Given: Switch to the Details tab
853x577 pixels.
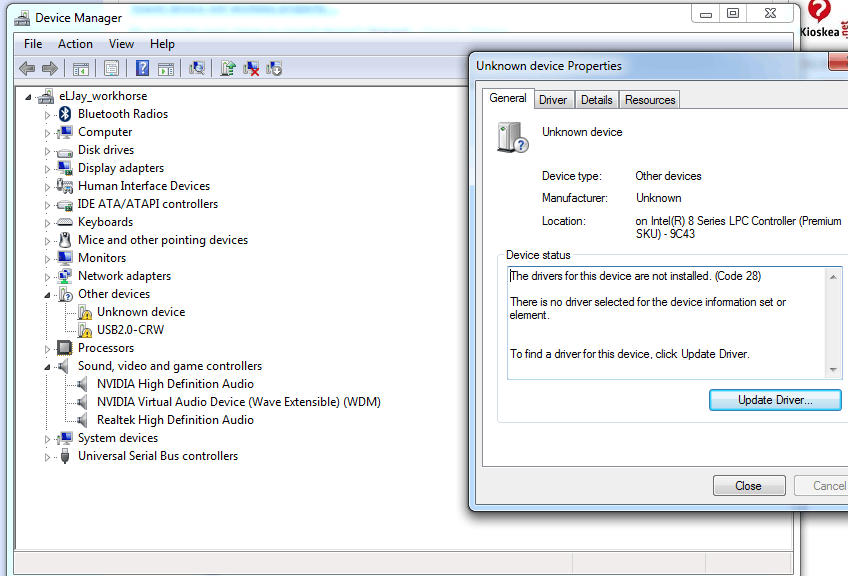Looking at the screenshot, I should point(597,100).
